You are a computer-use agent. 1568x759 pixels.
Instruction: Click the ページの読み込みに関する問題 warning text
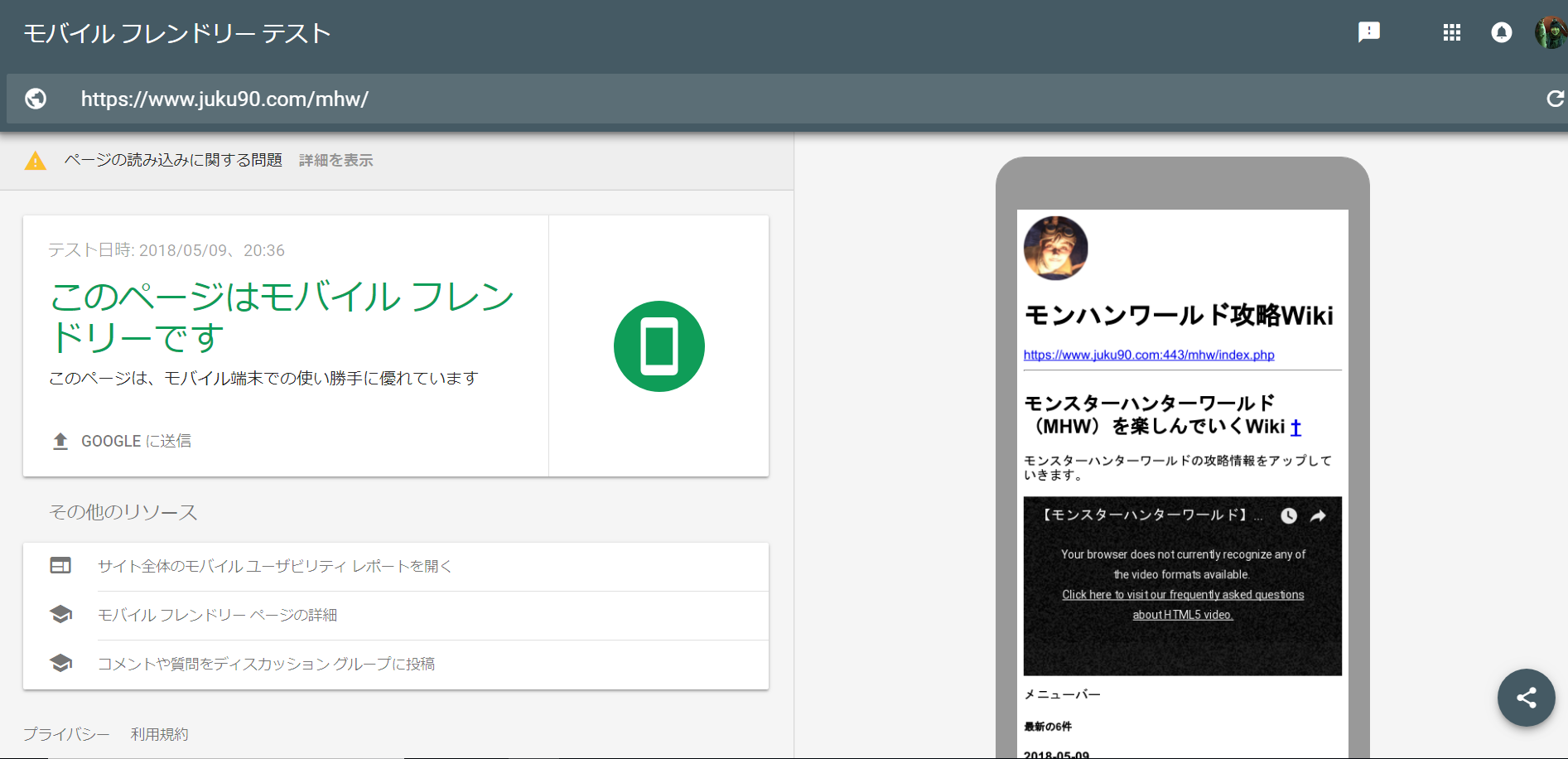[x=174, y=160]
